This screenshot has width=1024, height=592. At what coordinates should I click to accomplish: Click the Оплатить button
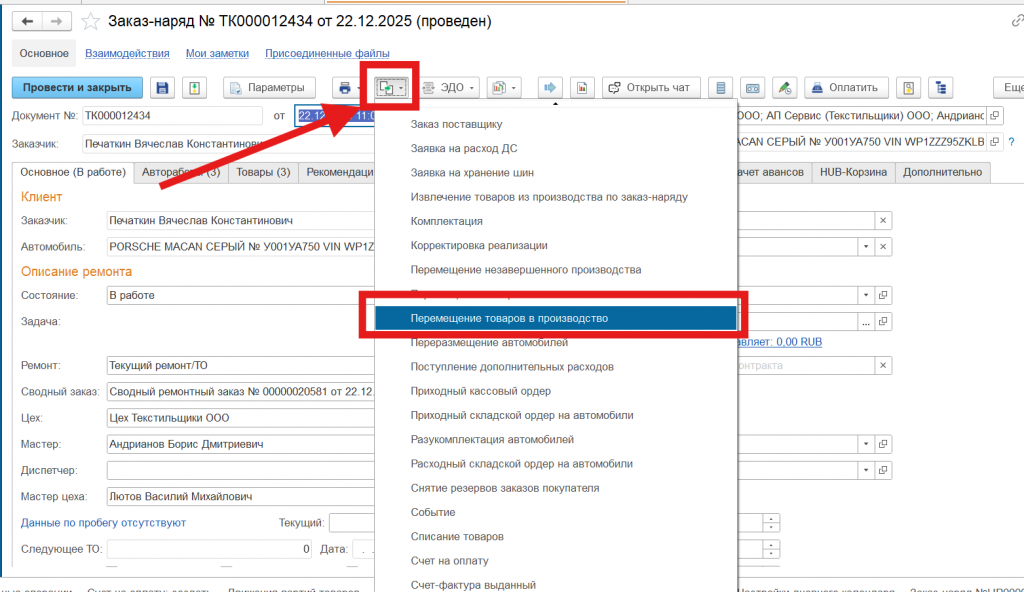[845, 88]
